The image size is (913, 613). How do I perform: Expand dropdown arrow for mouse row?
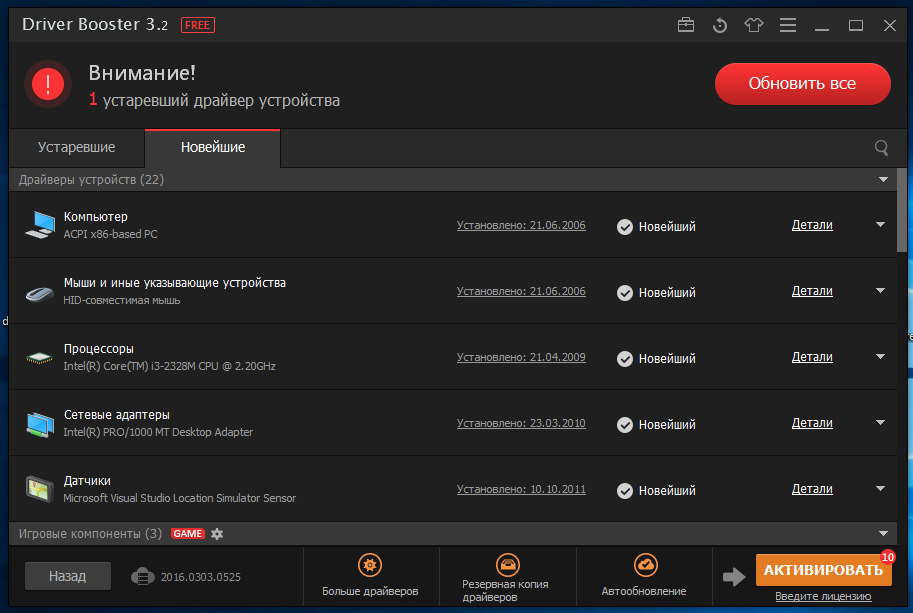tap(880, 290)
